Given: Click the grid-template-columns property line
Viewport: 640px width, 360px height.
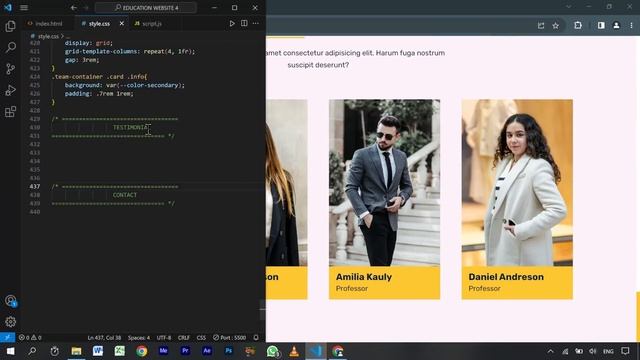Looking at the screenshot, I should 130,51.
